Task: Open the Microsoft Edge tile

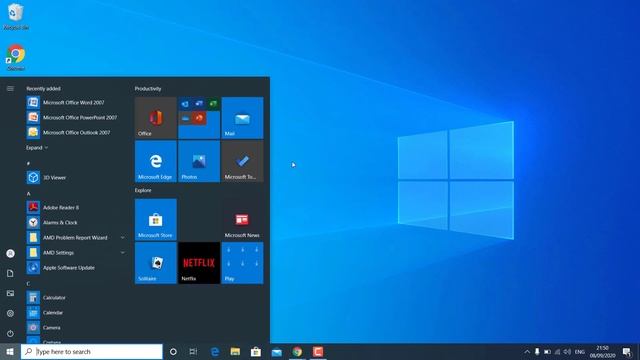Action: [156, 161]
